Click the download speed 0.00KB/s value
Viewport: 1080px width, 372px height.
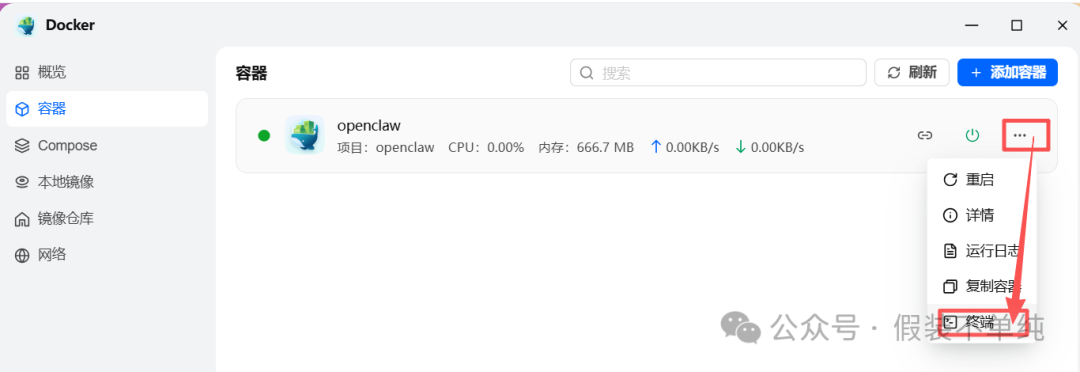(x=769, y=147)
